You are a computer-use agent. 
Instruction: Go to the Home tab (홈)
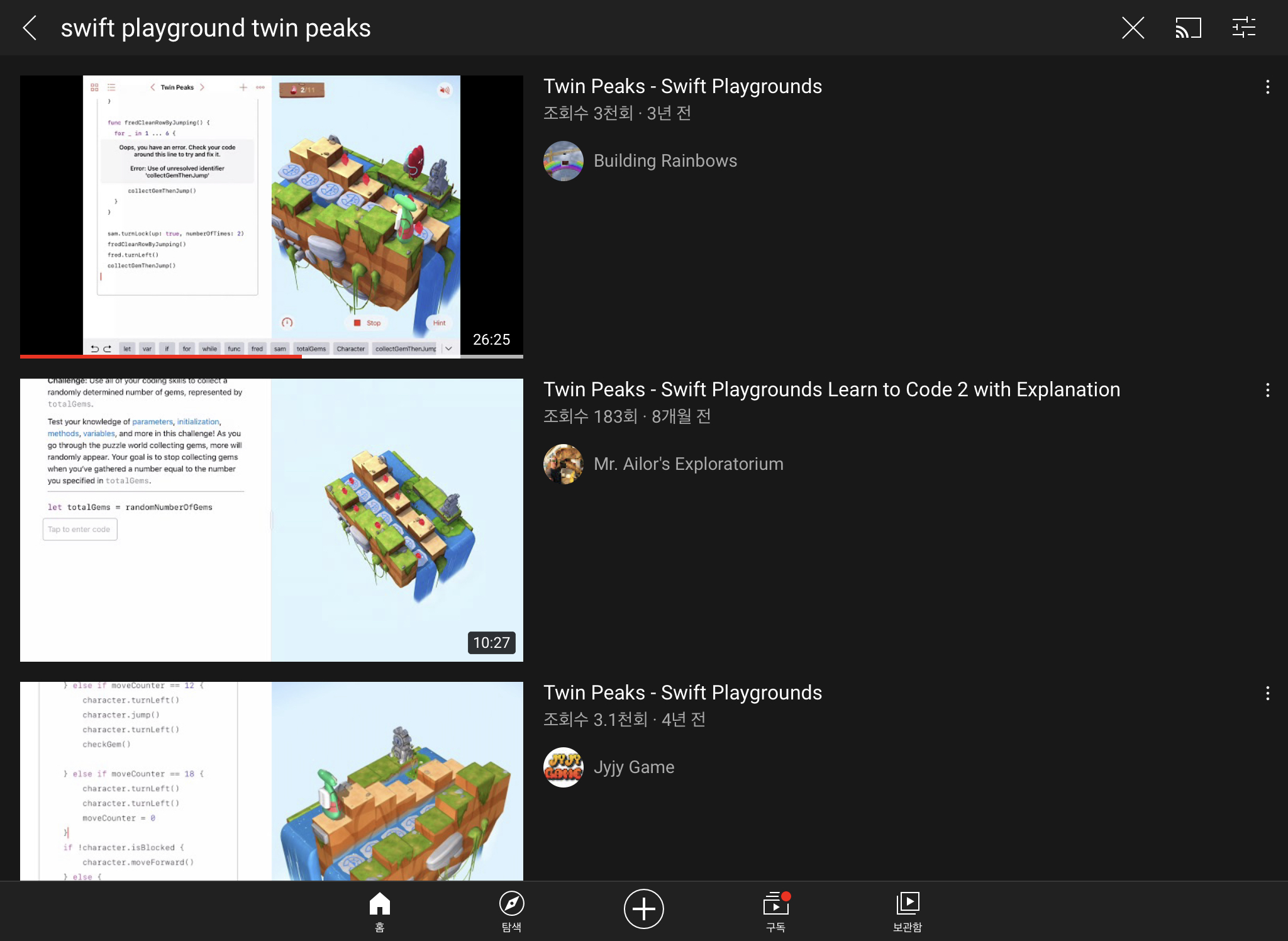coord(379,911)
